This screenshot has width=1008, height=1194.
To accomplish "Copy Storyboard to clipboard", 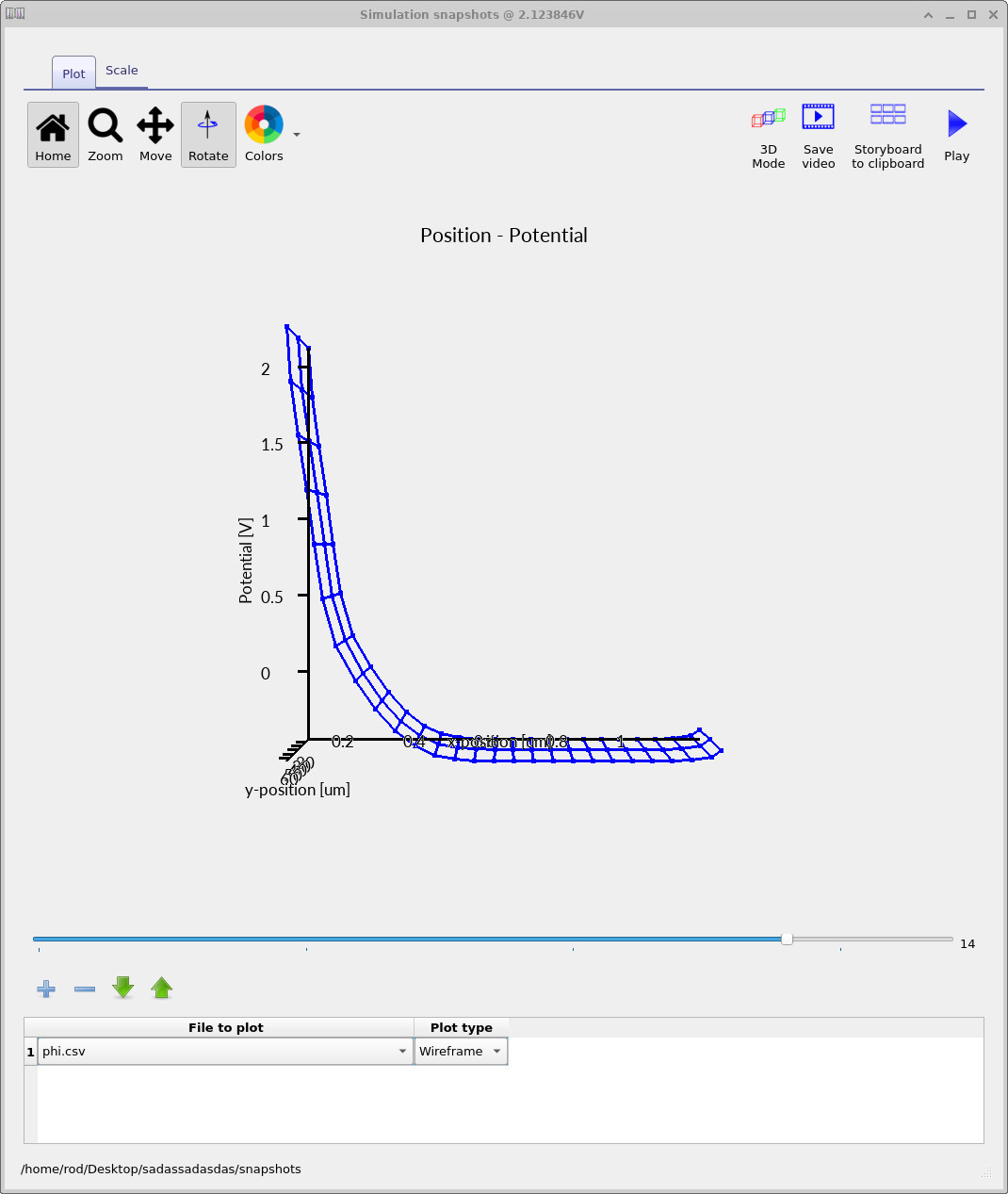I will coord(887,134).
